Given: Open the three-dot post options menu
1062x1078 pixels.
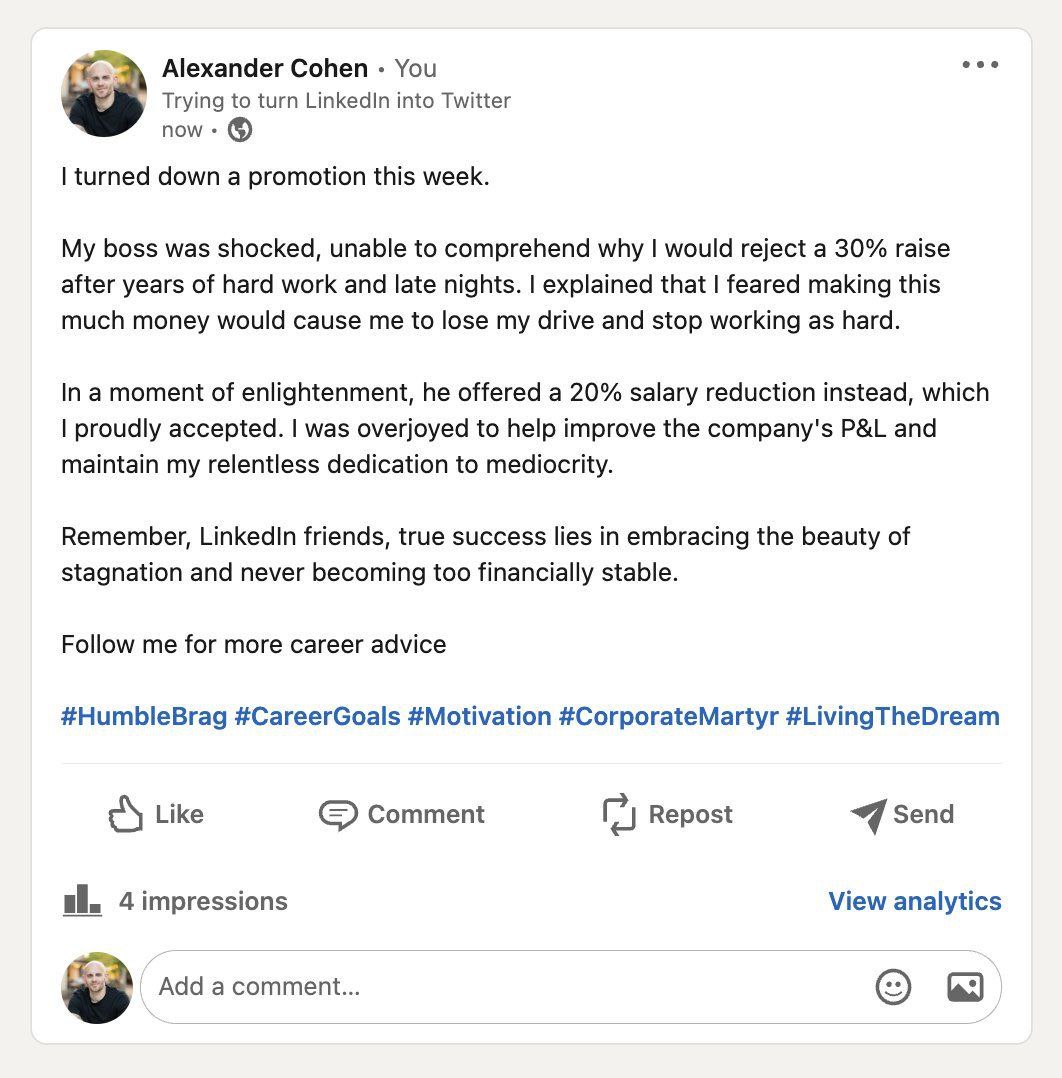Looking at the screenshot, I should [980, 65].
